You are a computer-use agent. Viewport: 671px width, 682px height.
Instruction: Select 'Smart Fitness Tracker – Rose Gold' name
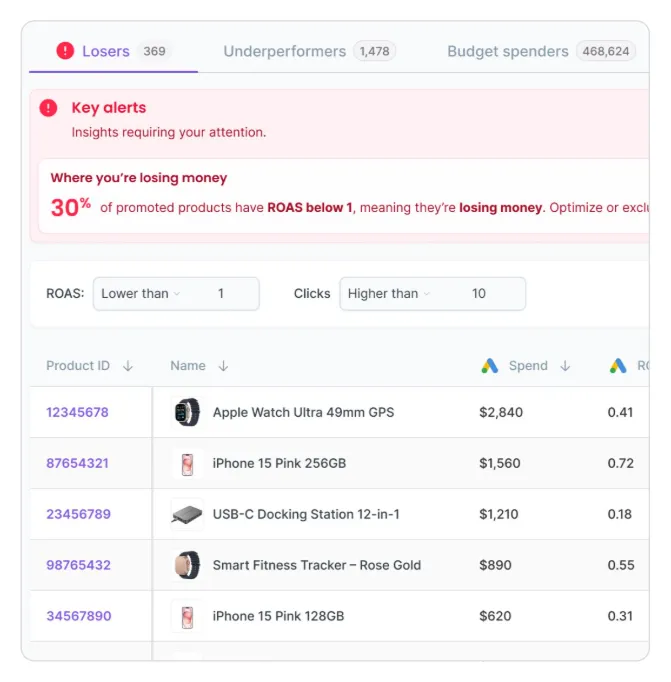(x=317, y=565)
